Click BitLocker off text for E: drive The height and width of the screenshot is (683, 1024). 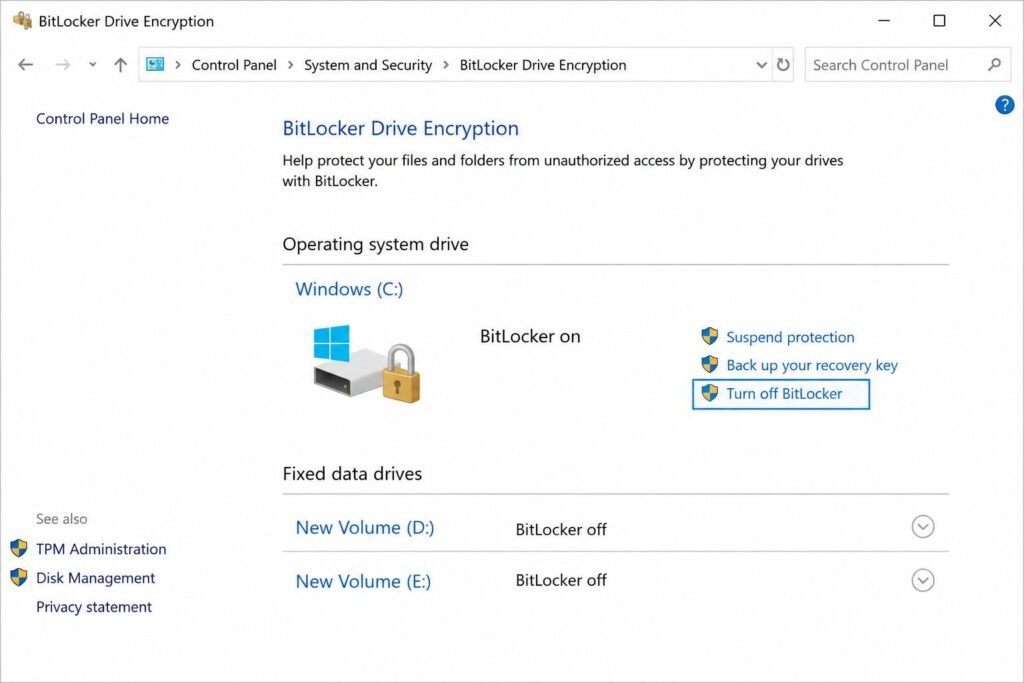[561, 580]
